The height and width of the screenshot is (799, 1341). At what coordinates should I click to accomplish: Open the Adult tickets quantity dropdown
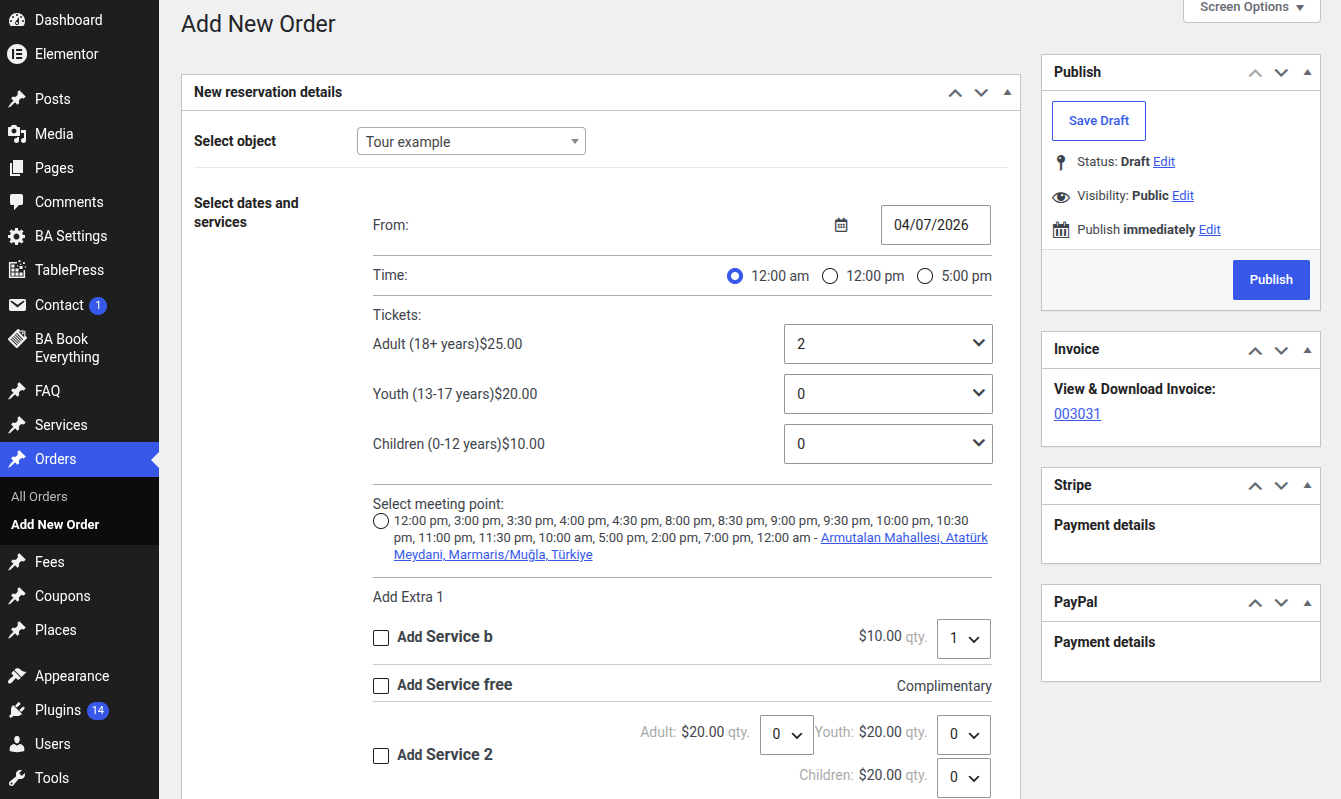[888, 344]
